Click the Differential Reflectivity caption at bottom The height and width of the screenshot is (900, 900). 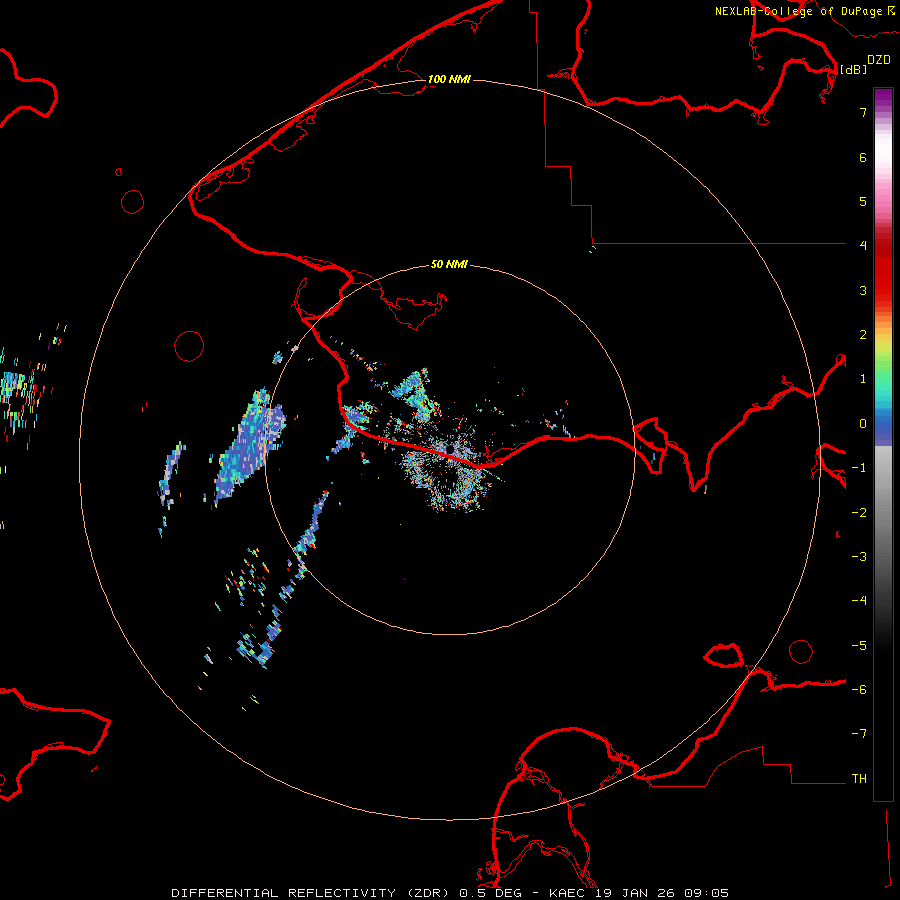coord(450,893)
